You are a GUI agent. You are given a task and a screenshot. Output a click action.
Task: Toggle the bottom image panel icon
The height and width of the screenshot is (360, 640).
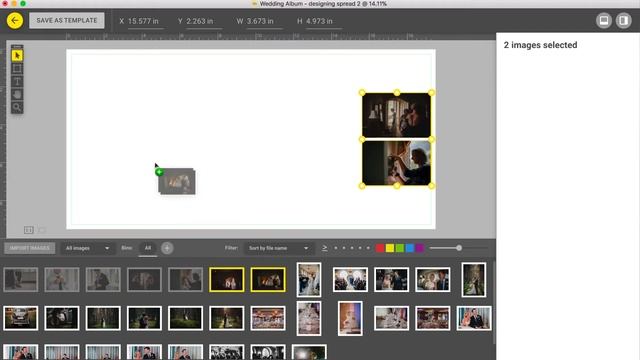click(x=604, y=20)
